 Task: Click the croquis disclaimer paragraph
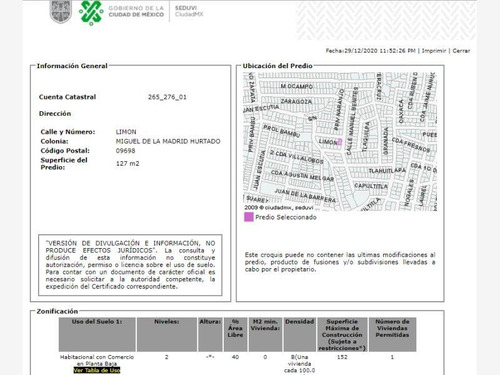[x=340, y=262]
